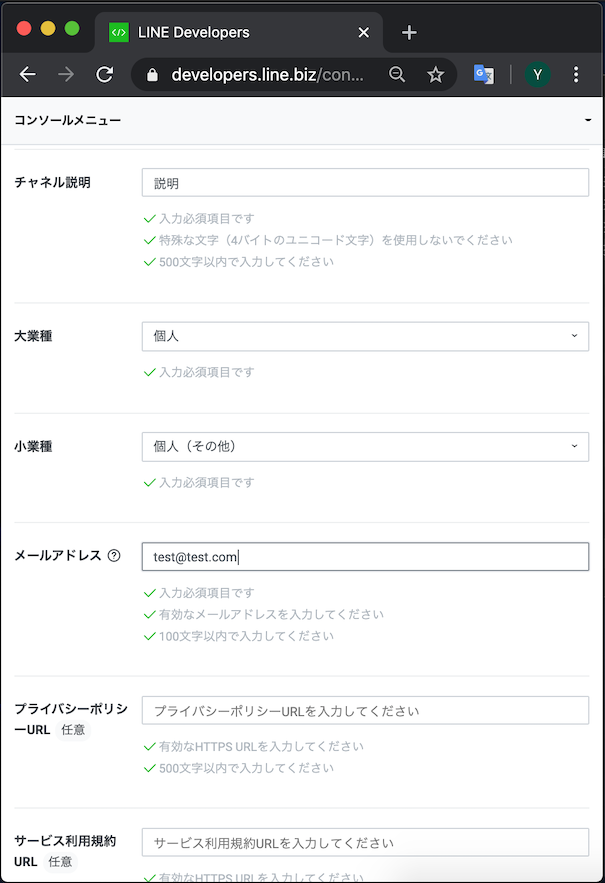Click the メールアドレス label text
This screenshot has height=883, width=605.
(57, 556)
